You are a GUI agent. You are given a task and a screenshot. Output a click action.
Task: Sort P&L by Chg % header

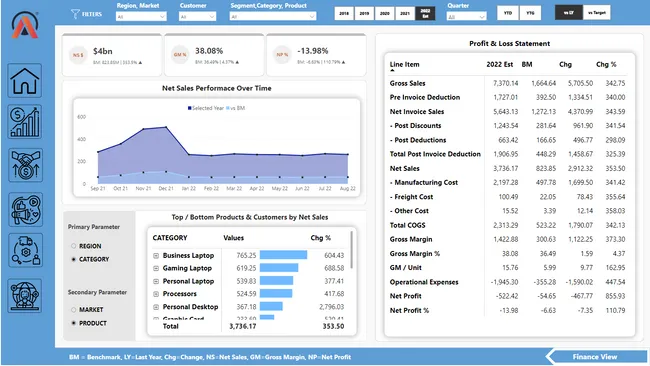[606, 64]
